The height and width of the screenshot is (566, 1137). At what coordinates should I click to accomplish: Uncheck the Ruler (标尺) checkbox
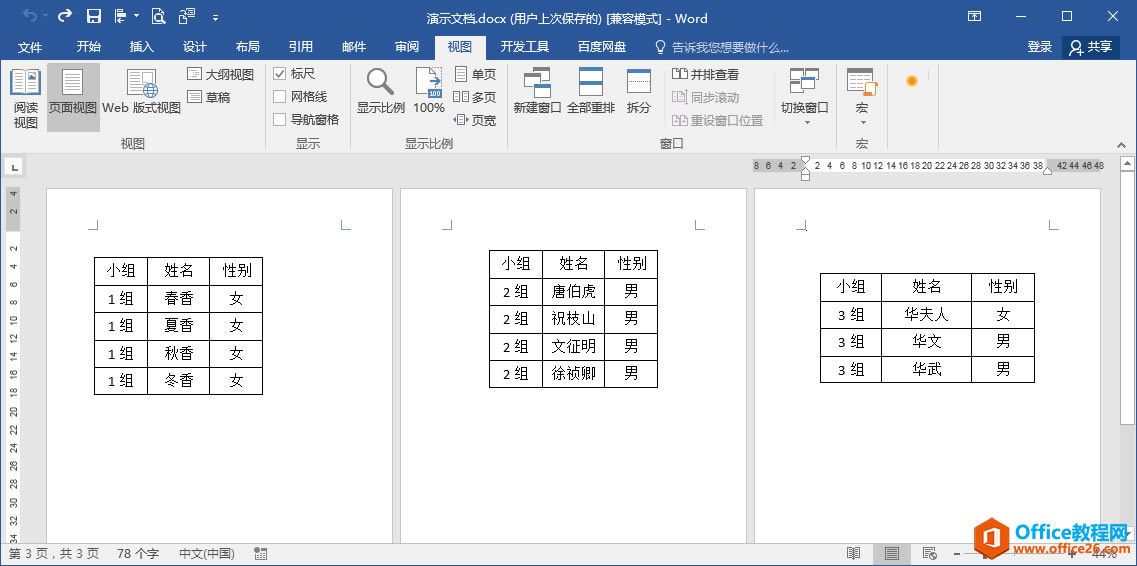[279, 74]
